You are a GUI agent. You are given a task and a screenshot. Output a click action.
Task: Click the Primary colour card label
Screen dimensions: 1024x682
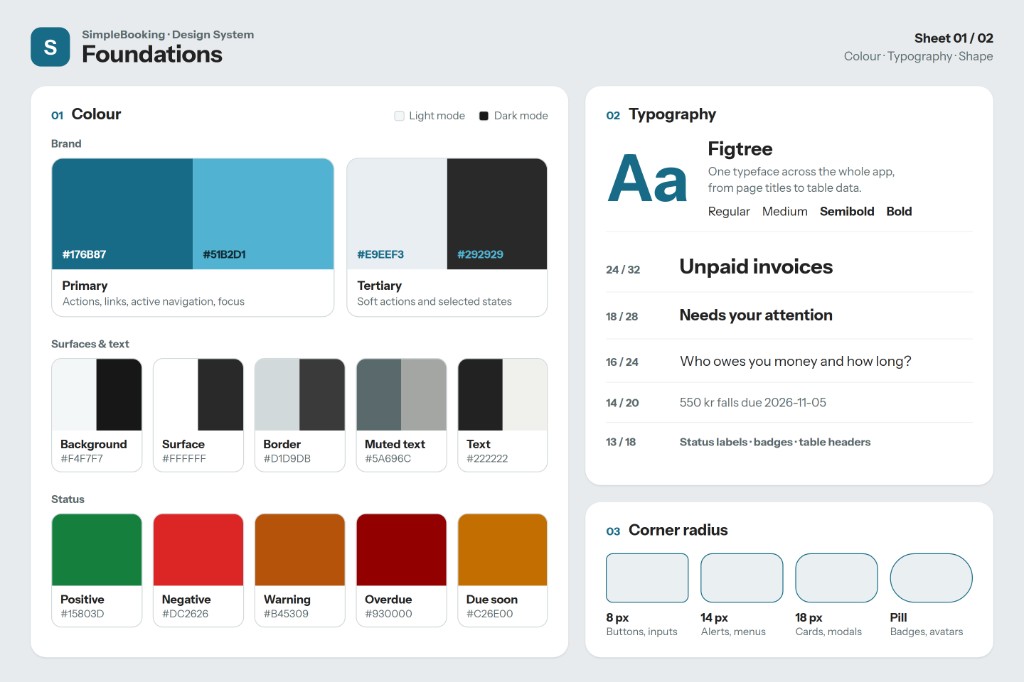point(85,285)
